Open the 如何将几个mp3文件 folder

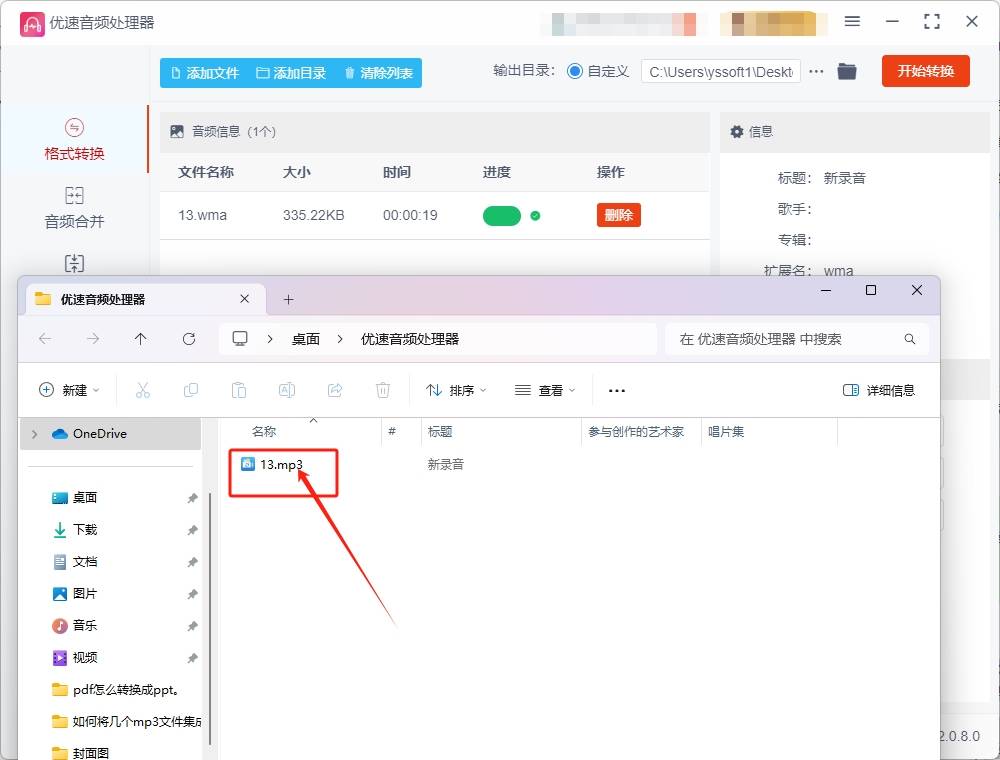coord(126,722)
